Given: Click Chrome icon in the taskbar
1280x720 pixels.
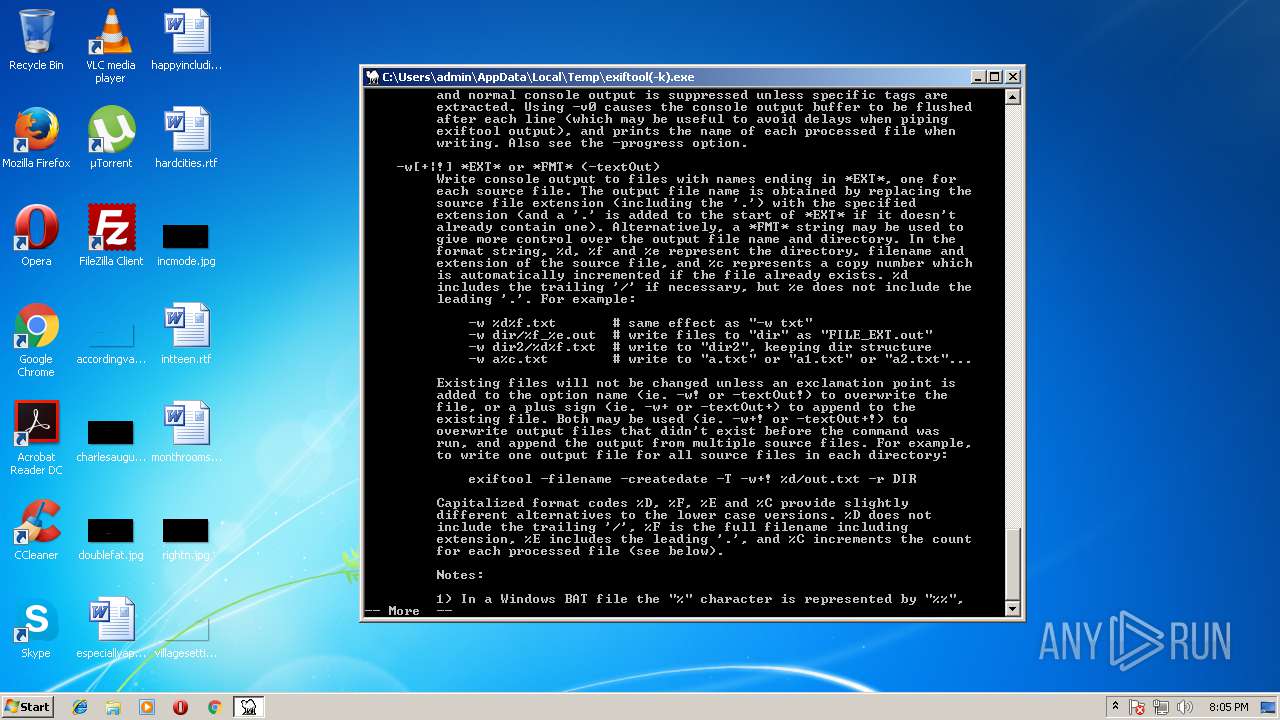Looking at the screenshot, I should [214, 707].
